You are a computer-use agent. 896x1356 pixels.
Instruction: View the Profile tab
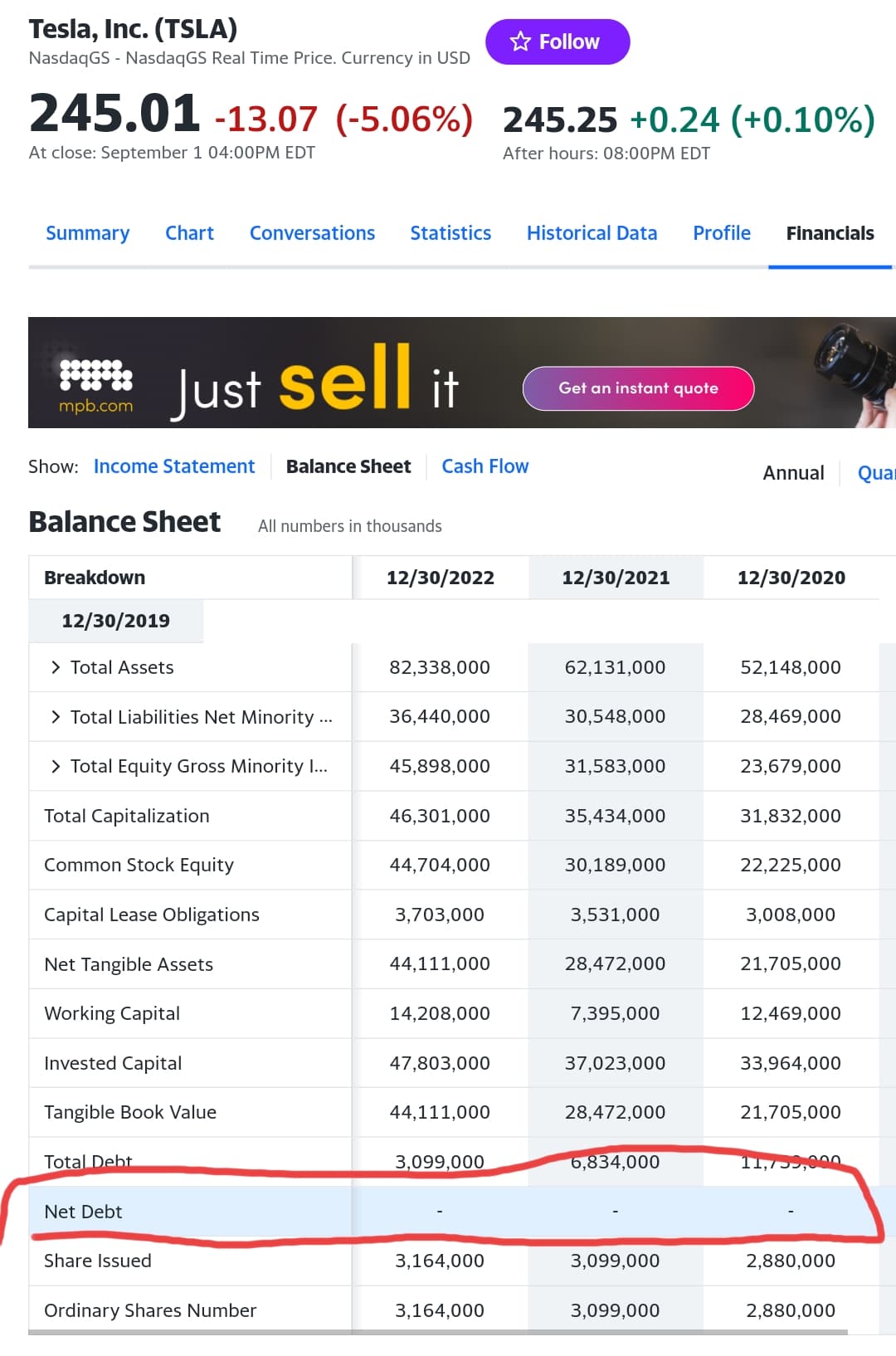(721, 233)
